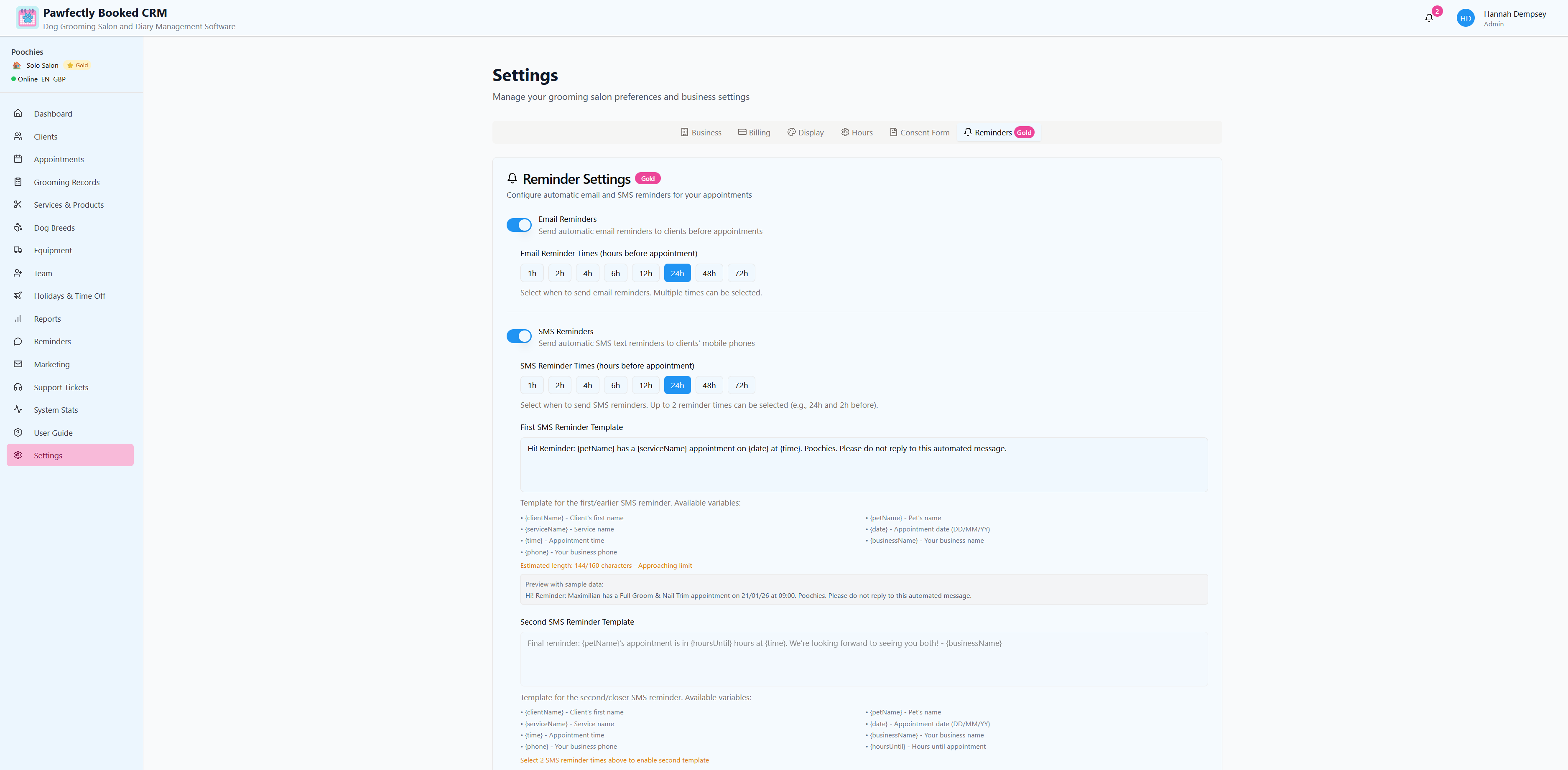Open Dashboard via its home icon
The image size is (1568, 770).
point(18,113)
